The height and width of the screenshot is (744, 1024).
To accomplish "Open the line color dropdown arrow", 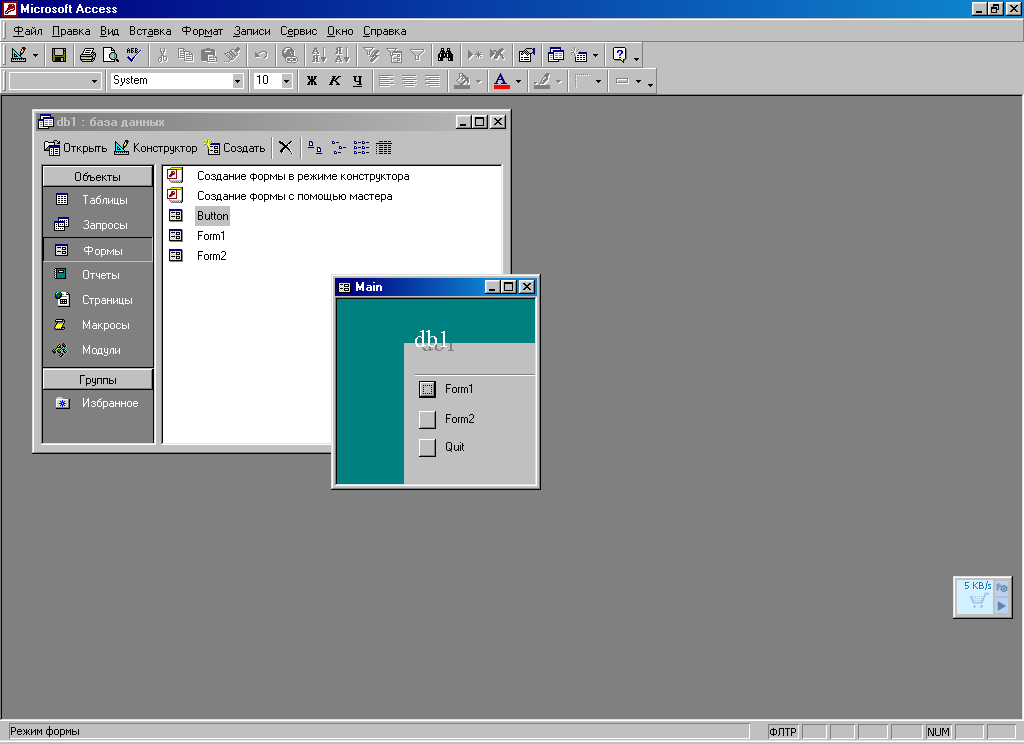I will point(558,81).
